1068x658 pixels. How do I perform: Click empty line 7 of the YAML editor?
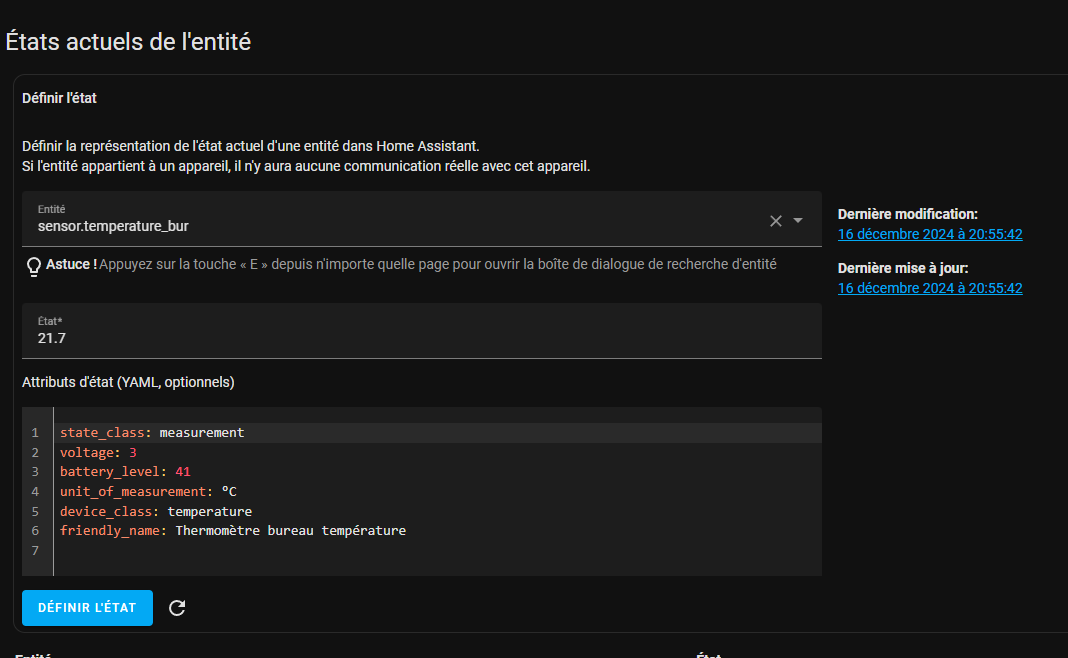(x=437, y=550)
